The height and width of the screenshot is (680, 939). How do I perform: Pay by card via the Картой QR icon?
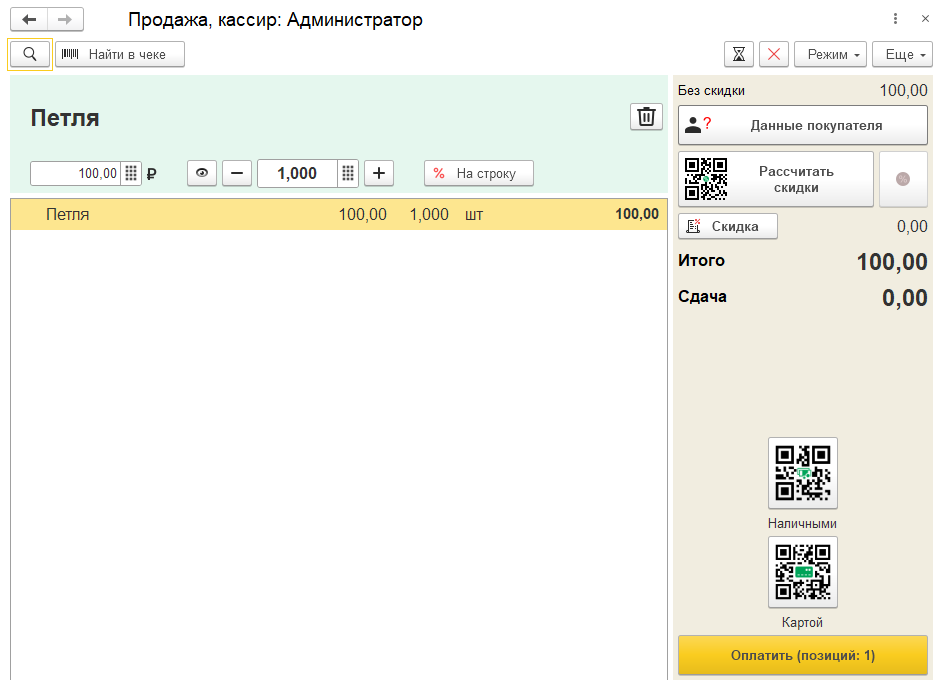802,572
